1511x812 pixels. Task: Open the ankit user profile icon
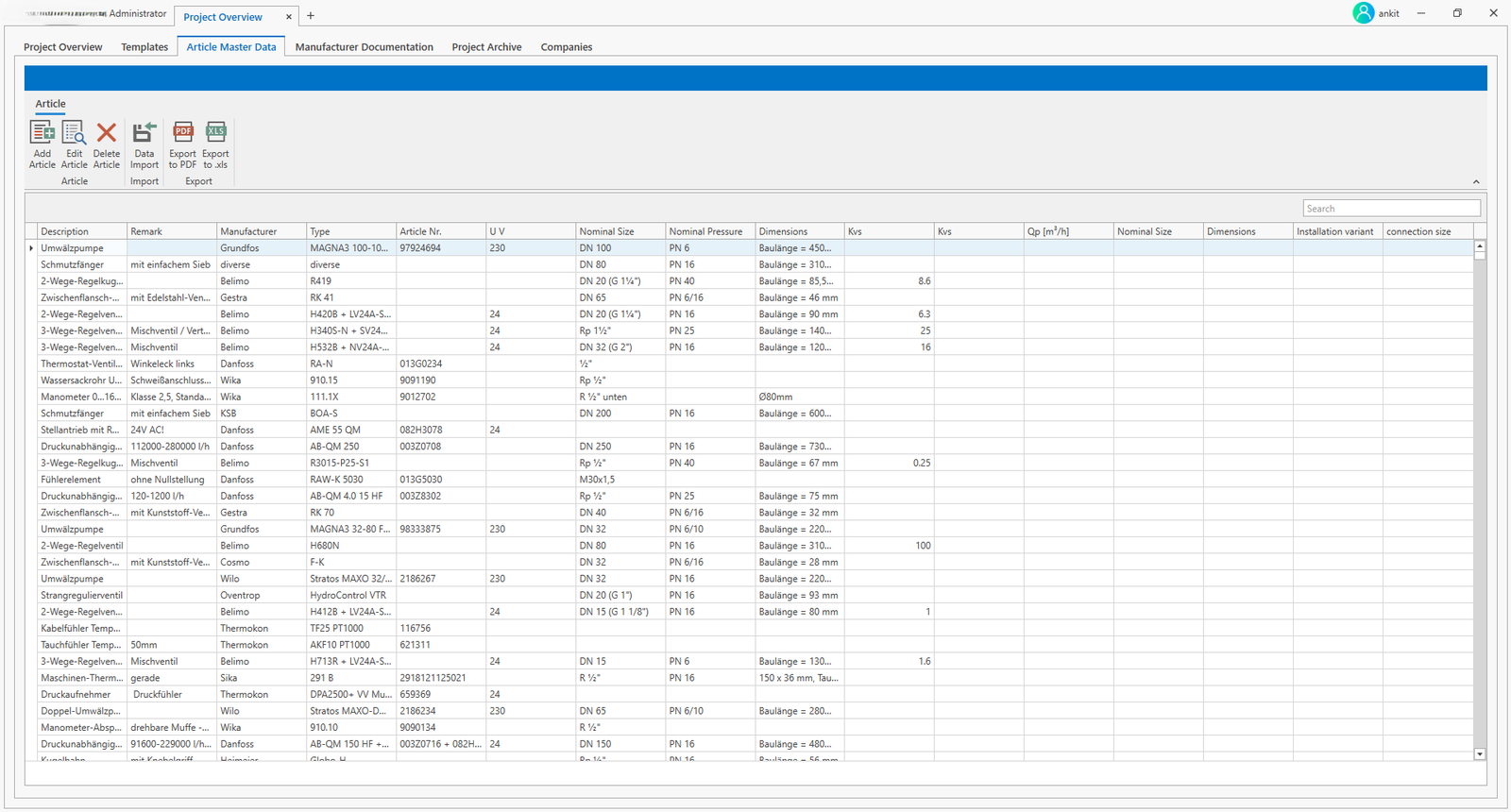coord(1363,13)
